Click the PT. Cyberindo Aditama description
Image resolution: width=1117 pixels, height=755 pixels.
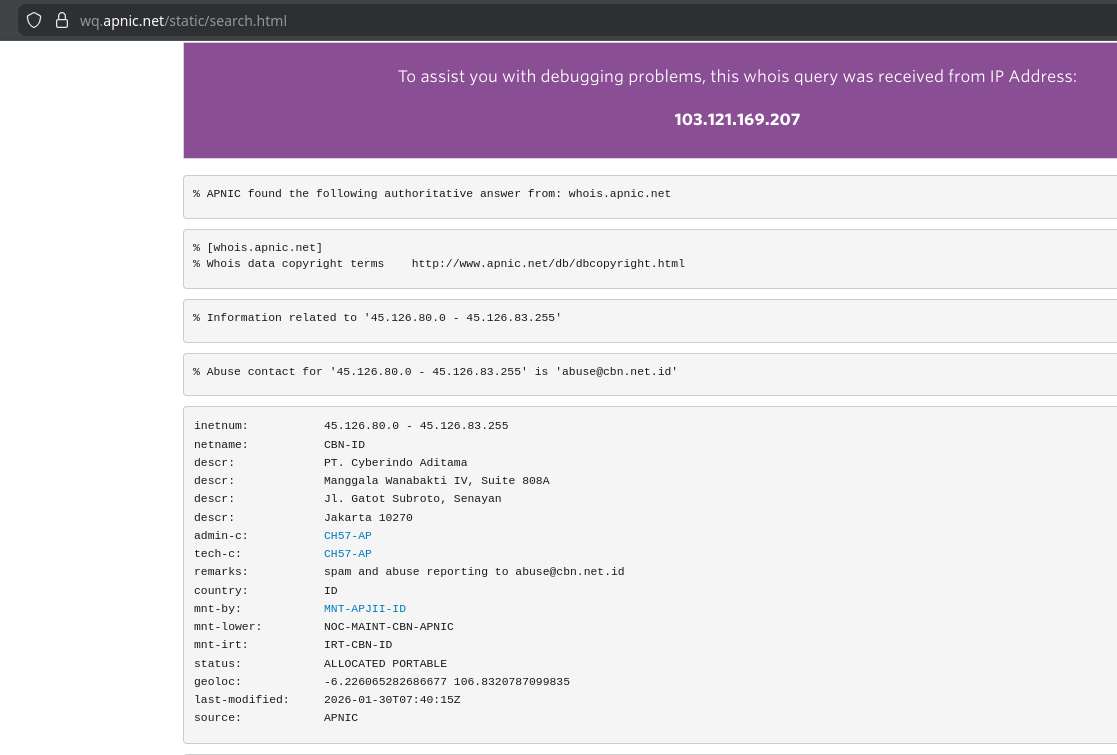pyautogui.click(x=395, y=462)
